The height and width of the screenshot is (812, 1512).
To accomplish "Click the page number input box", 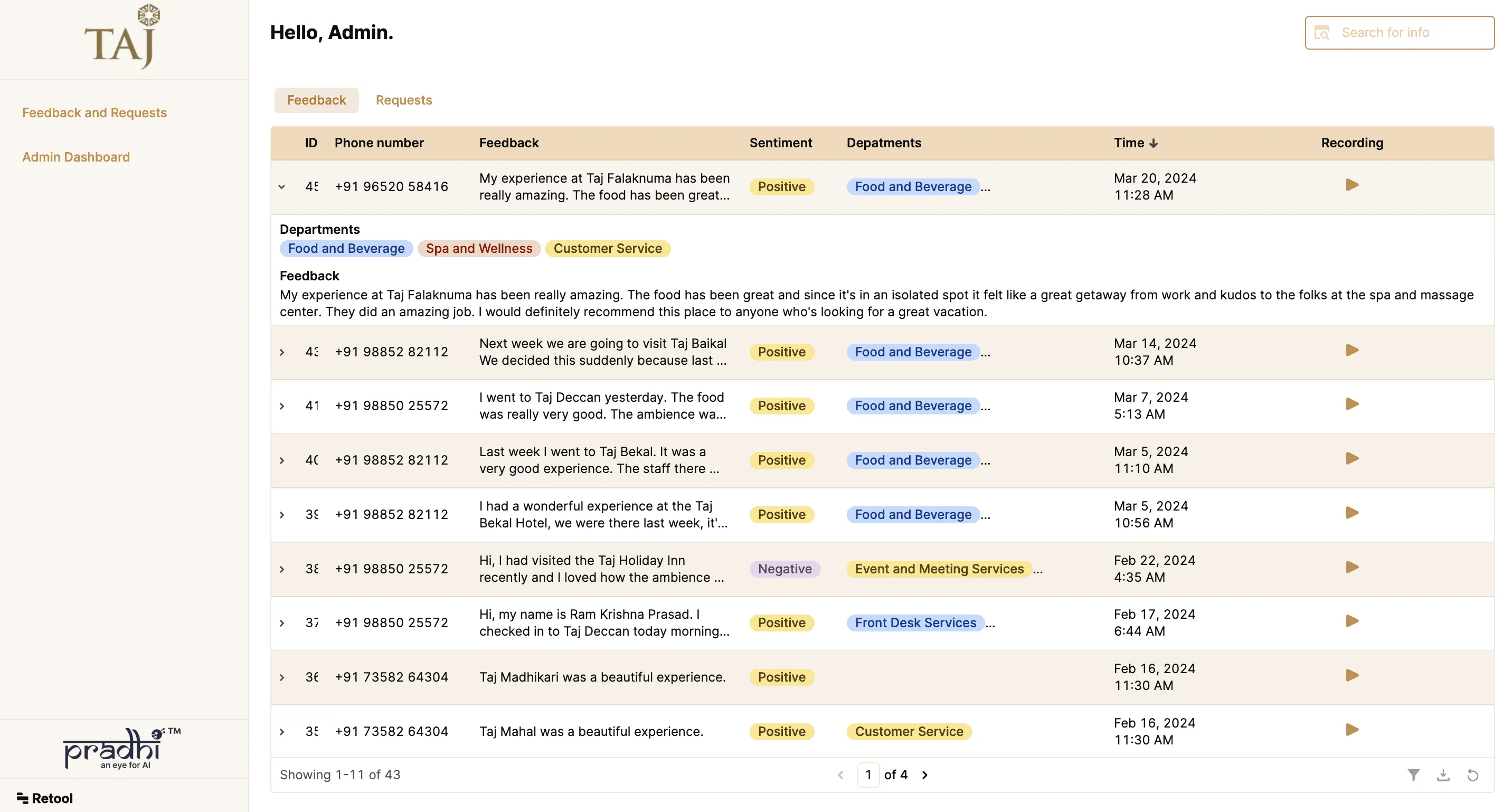I will 868,775.
